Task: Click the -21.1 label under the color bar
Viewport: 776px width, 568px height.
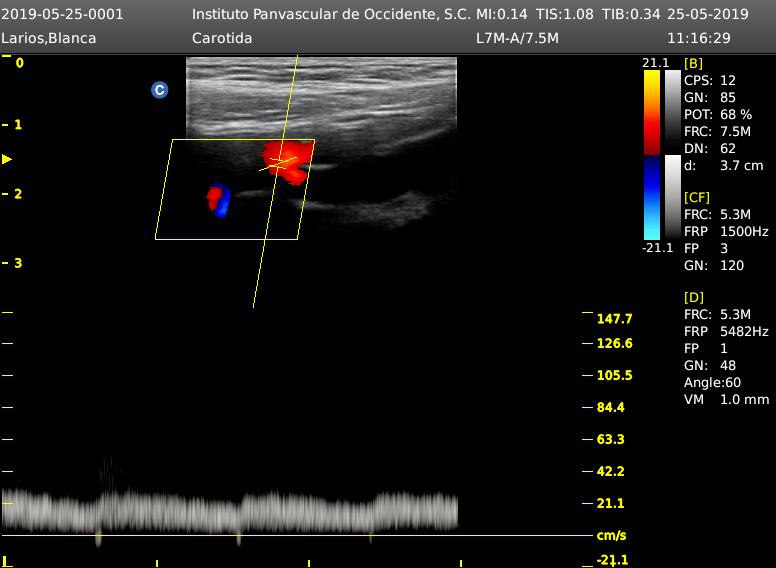Action: 657,248
